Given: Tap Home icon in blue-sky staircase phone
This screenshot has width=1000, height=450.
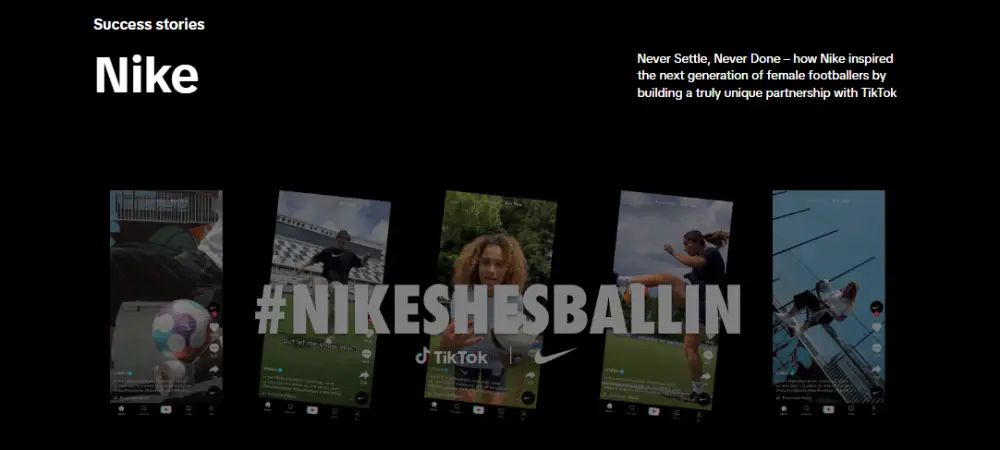Looking at the screenshot, I should 784,409.
